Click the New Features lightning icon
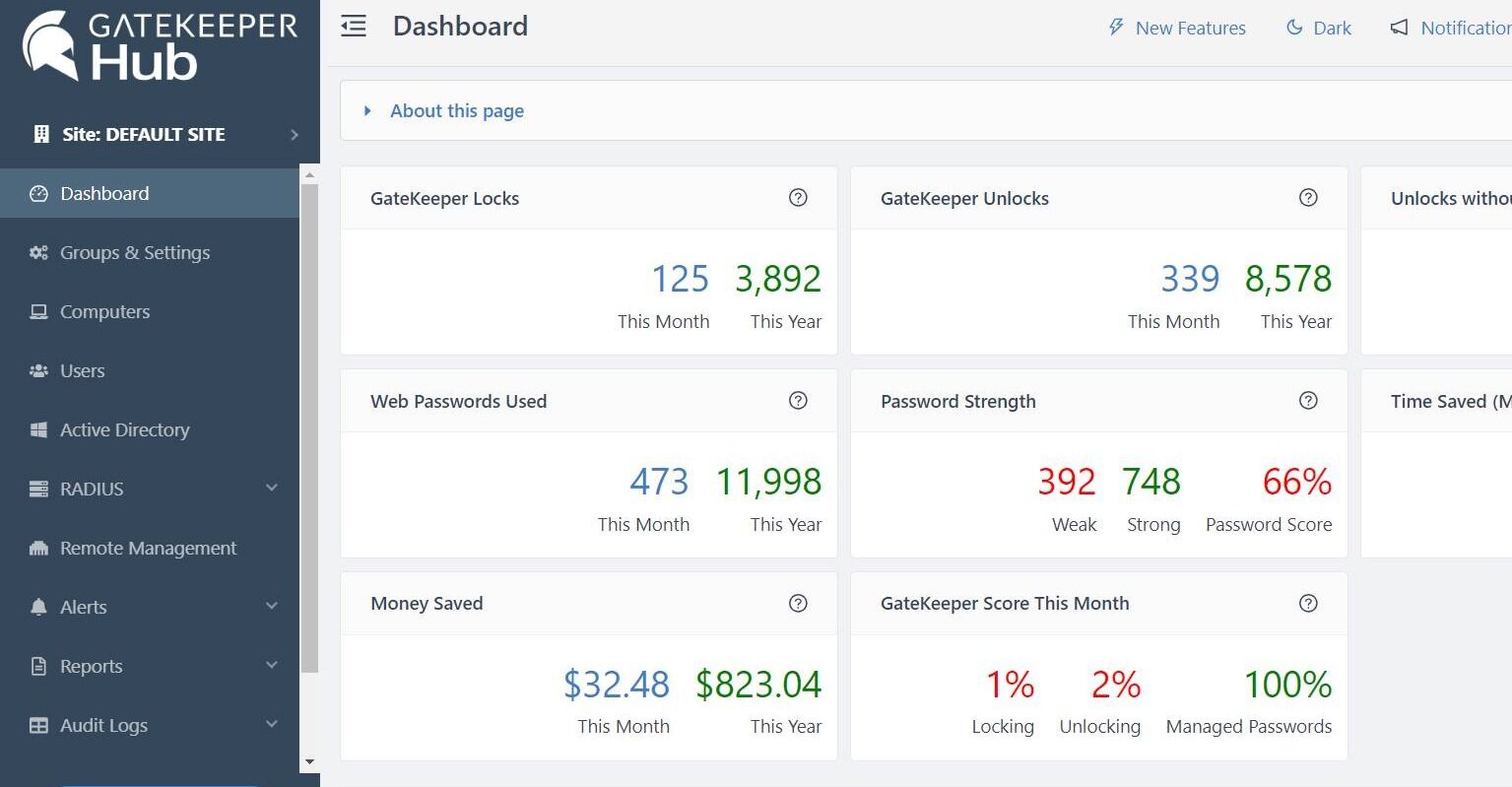Screen dimensions: 1512x787 (x=1114, y=28)
